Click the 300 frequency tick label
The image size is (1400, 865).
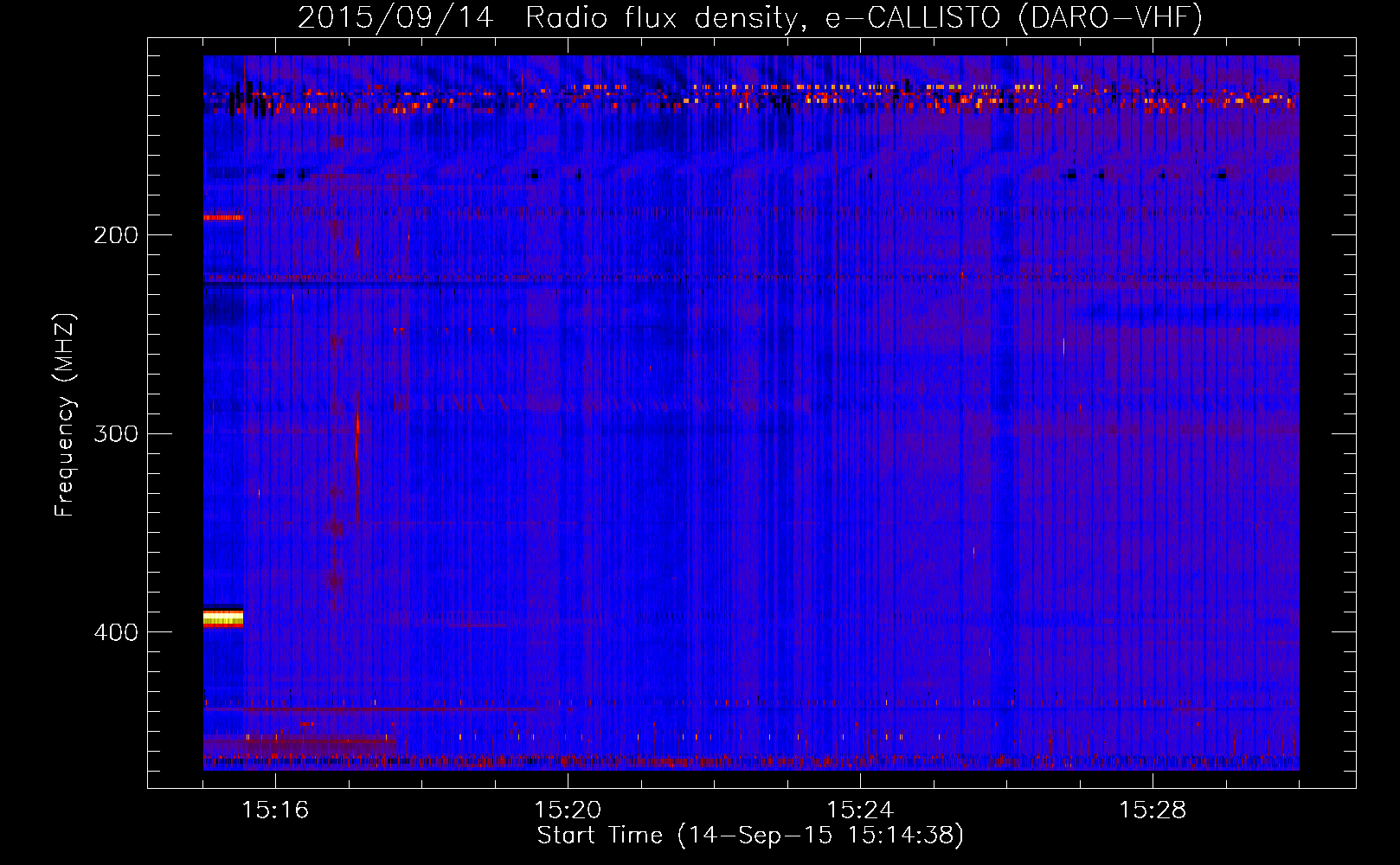pyautogui.click(x=116, y=433)
